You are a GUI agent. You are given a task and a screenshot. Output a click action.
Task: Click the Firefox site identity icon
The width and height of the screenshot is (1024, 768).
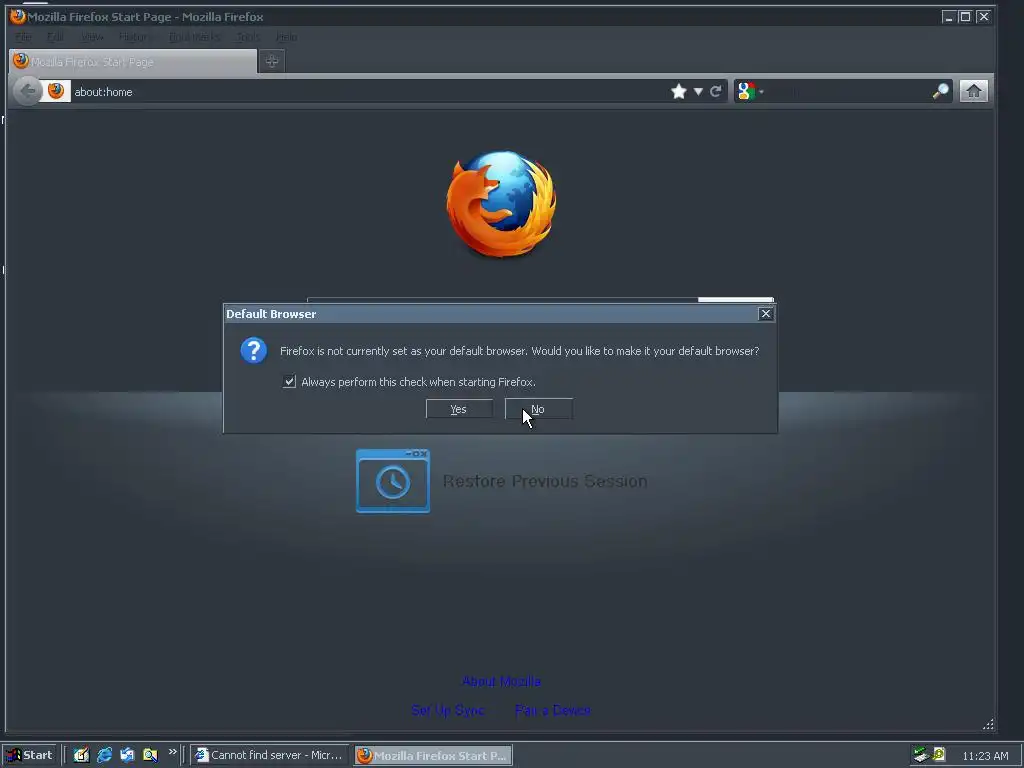tap(56, 91)
